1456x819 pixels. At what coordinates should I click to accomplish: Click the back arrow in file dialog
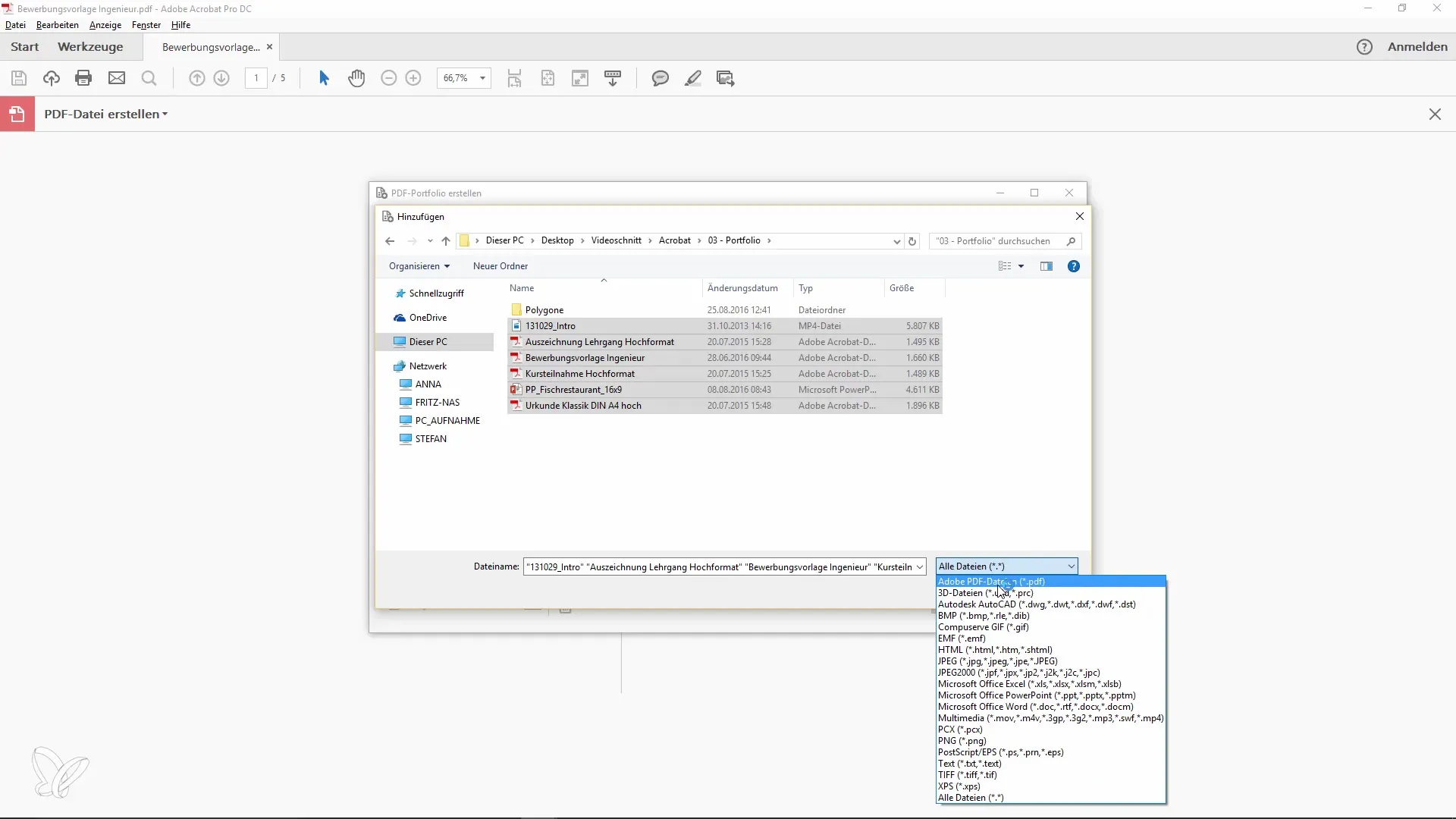pyautogui.click(x=390, y=241)
